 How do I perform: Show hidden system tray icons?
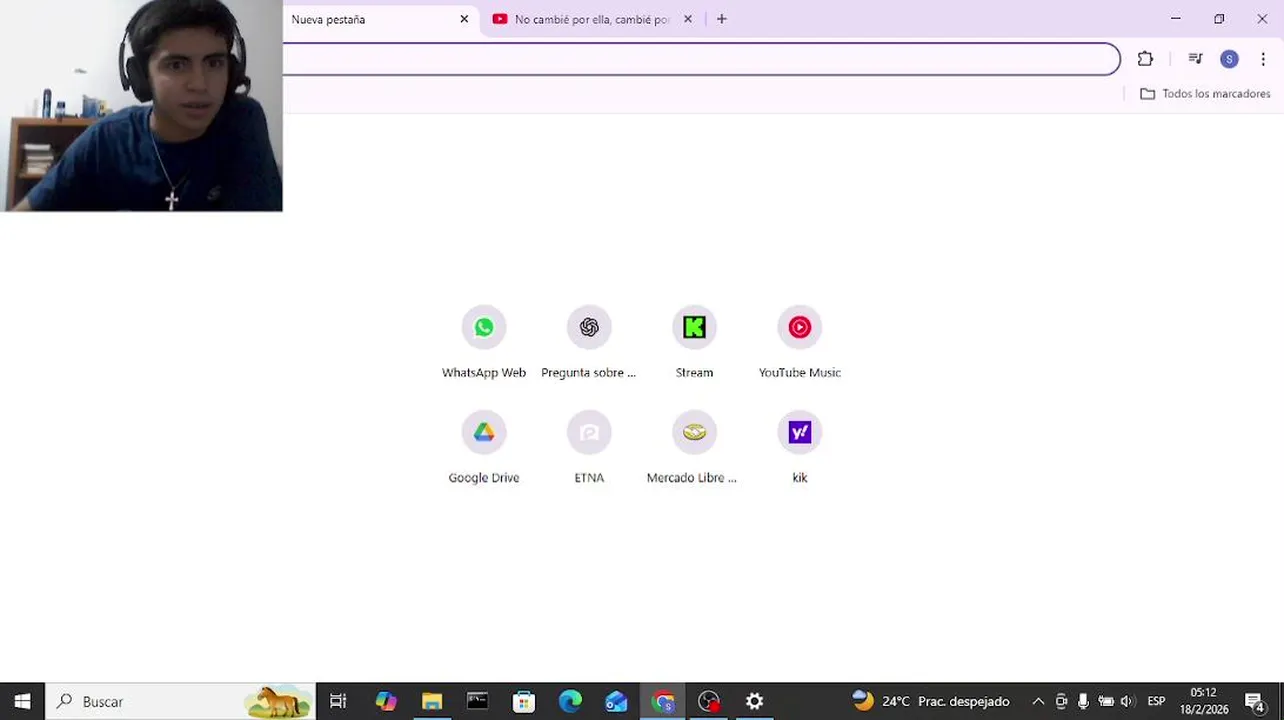(1038, 701)
